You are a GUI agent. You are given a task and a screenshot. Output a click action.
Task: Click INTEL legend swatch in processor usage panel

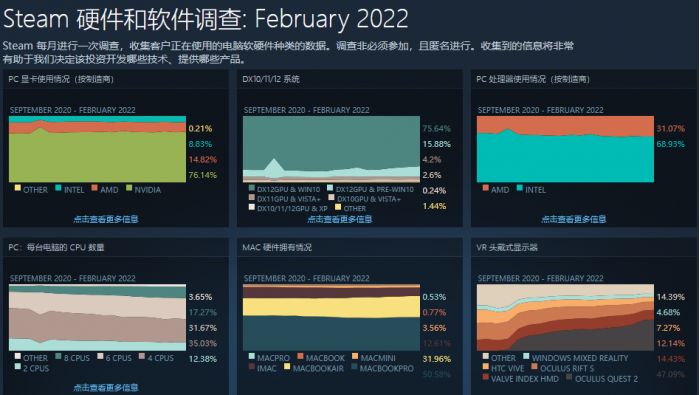pos(520,188)
